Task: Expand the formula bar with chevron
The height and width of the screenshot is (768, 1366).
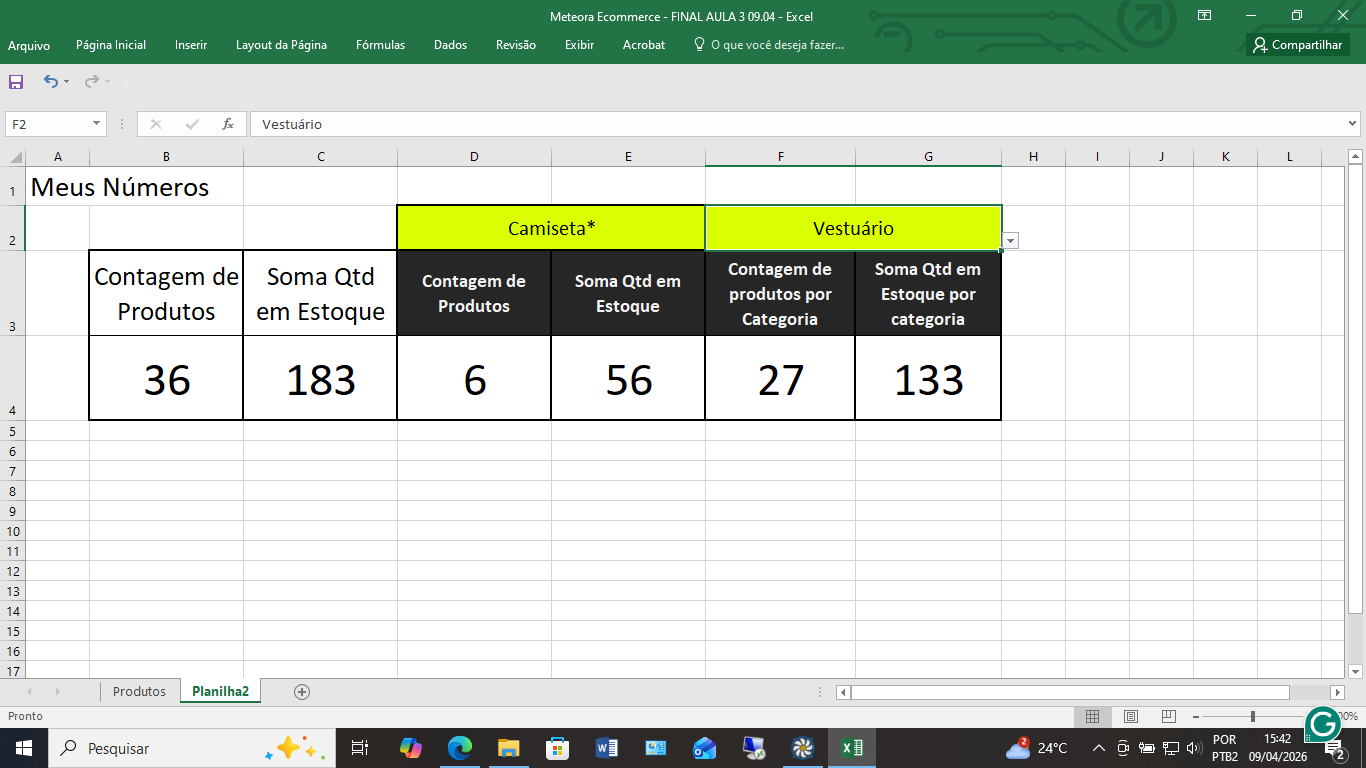Action: click(x=1353, y=124)
